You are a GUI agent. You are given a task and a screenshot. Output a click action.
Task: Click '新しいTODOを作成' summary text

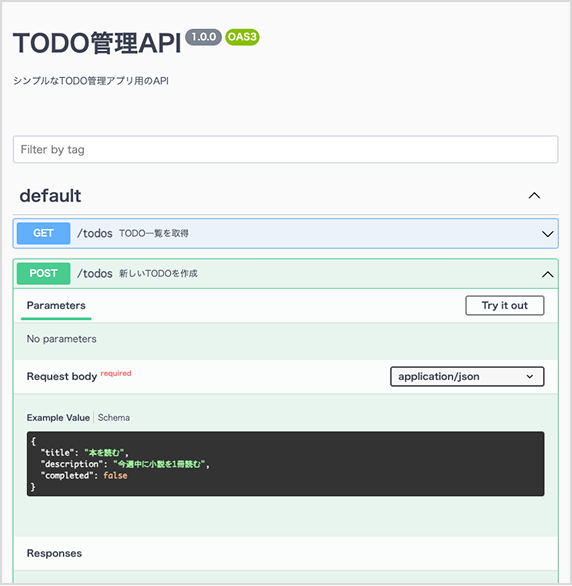coord(158,274)
